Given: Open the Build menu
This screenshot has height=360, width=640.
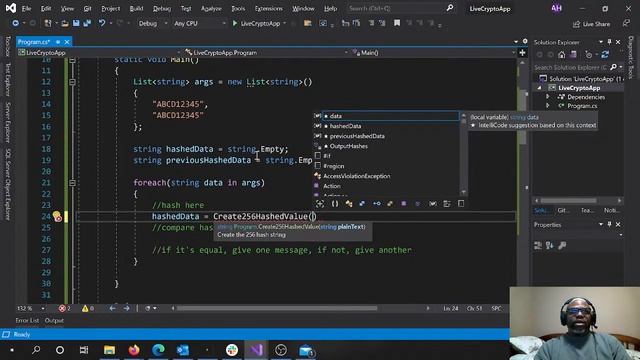Looking at the screenshot, I should [x=136, y=8].
